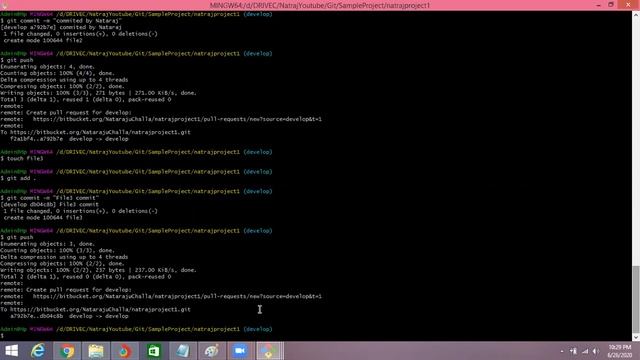640x360 pixels.
Task: Click 'Total 2 (delta 1), reused 0' line
Action: pos(86,276)
